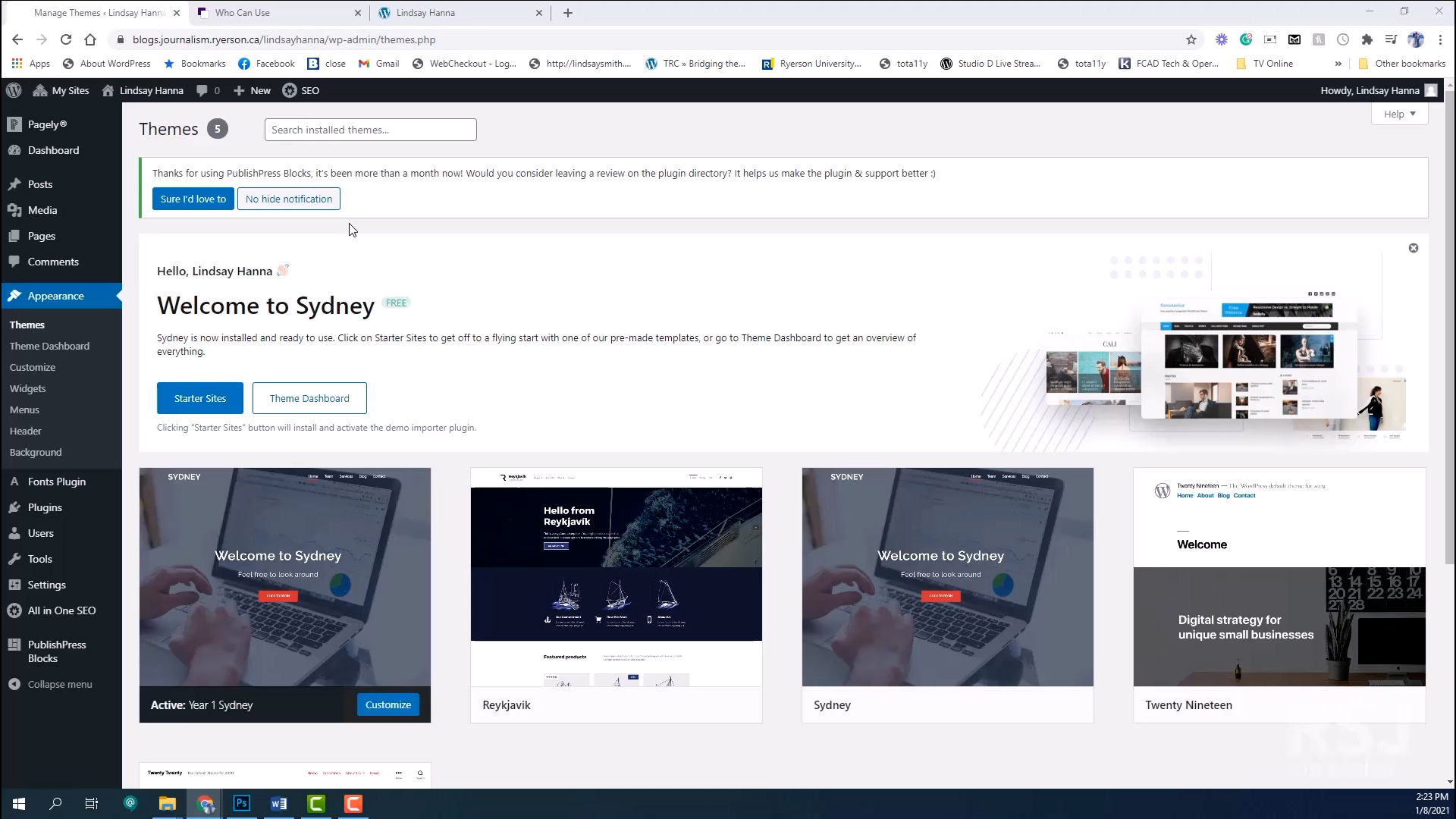
Task: Expand hidden bookmarks chevron
Action: [1338, 64]
